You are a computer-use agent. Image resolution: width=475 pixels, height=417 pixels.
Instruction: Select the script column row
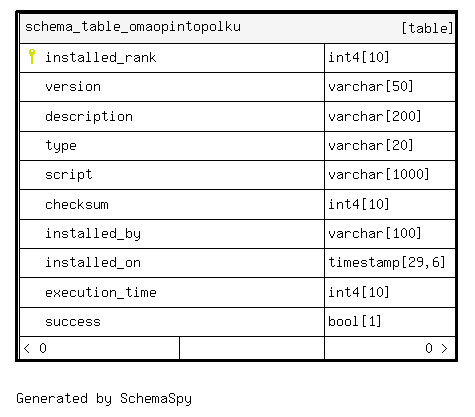(237, 175)
